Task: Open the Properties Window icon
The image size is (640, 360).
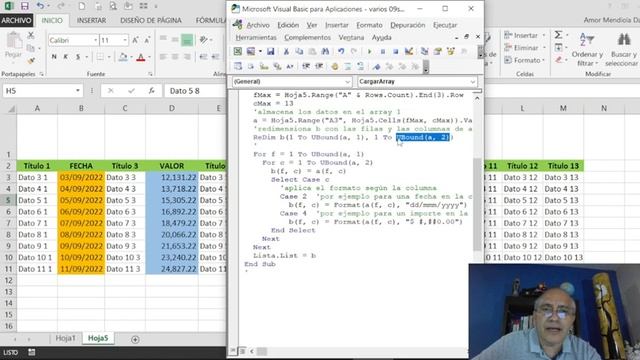Action: [x=438, y=51]
